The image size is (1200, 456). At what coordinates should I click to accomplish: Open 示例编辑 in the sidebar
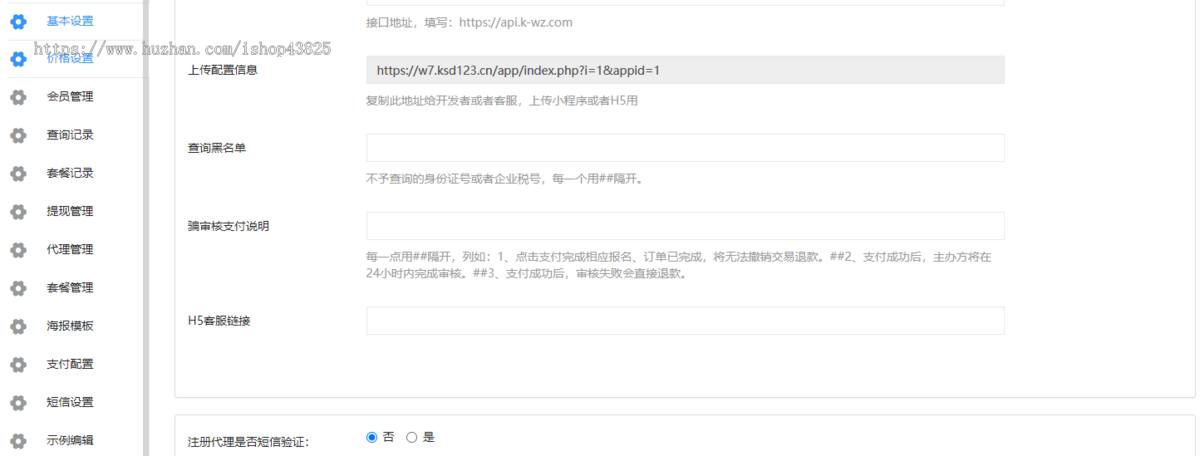click(70, 440)
